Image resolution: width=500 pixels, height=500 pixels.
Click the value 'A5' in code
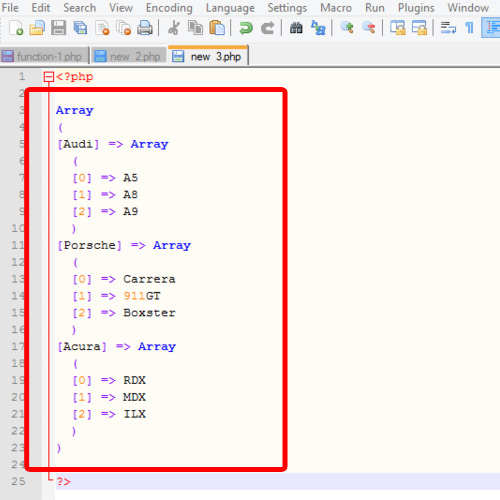130,178
